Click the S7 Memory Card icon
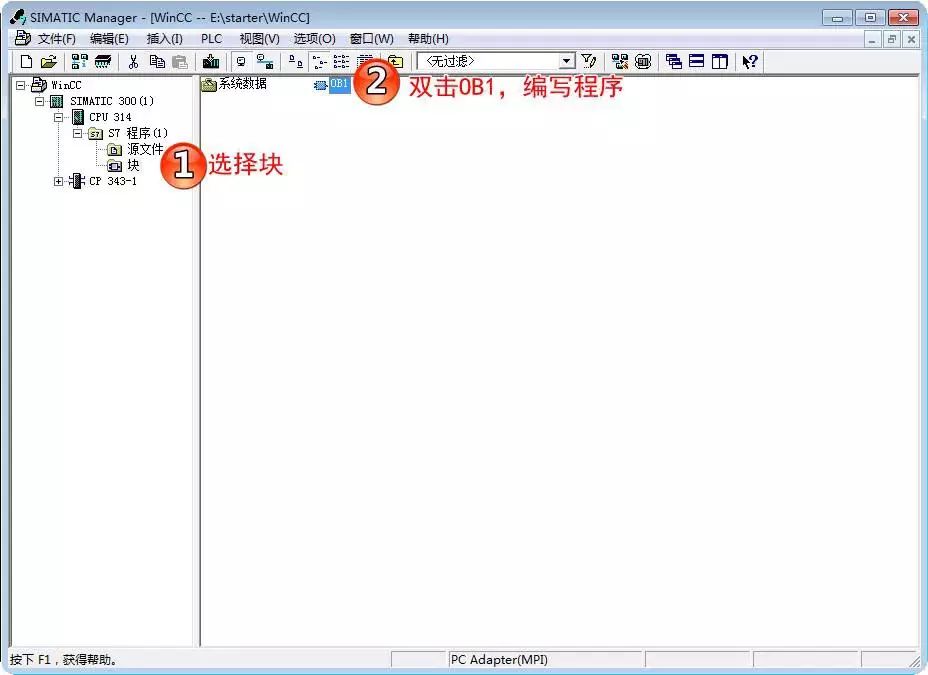 pyautogui.click(x=103, y=62)
